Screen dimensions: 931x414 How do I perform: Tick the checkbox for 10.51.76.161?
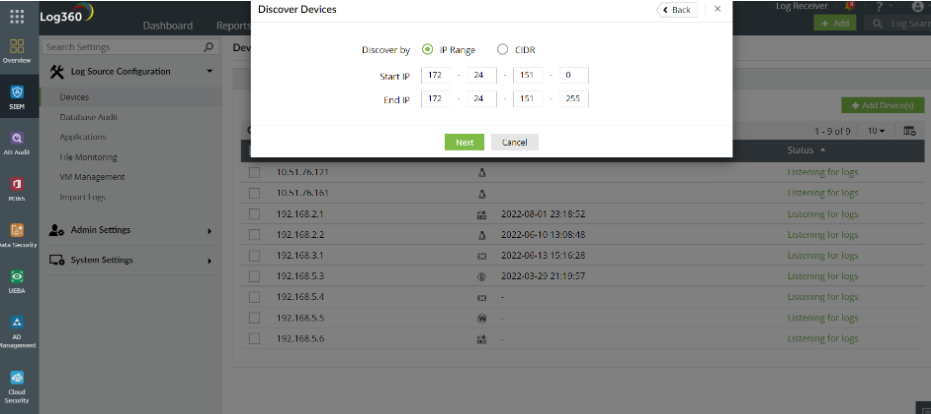tap(254, 193)
